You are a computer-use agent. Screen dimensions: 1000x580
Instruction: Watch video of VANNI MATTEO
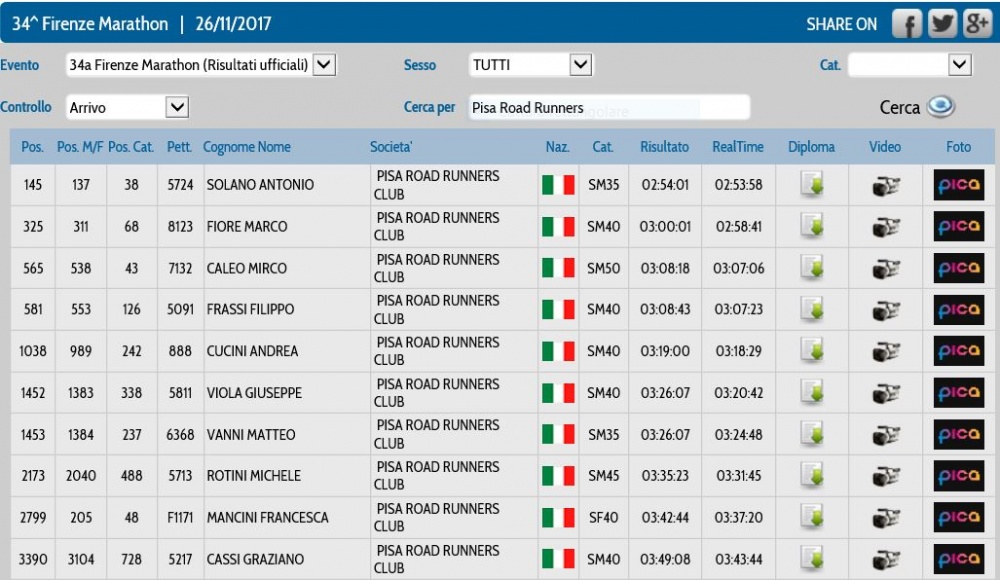point(886,435)
